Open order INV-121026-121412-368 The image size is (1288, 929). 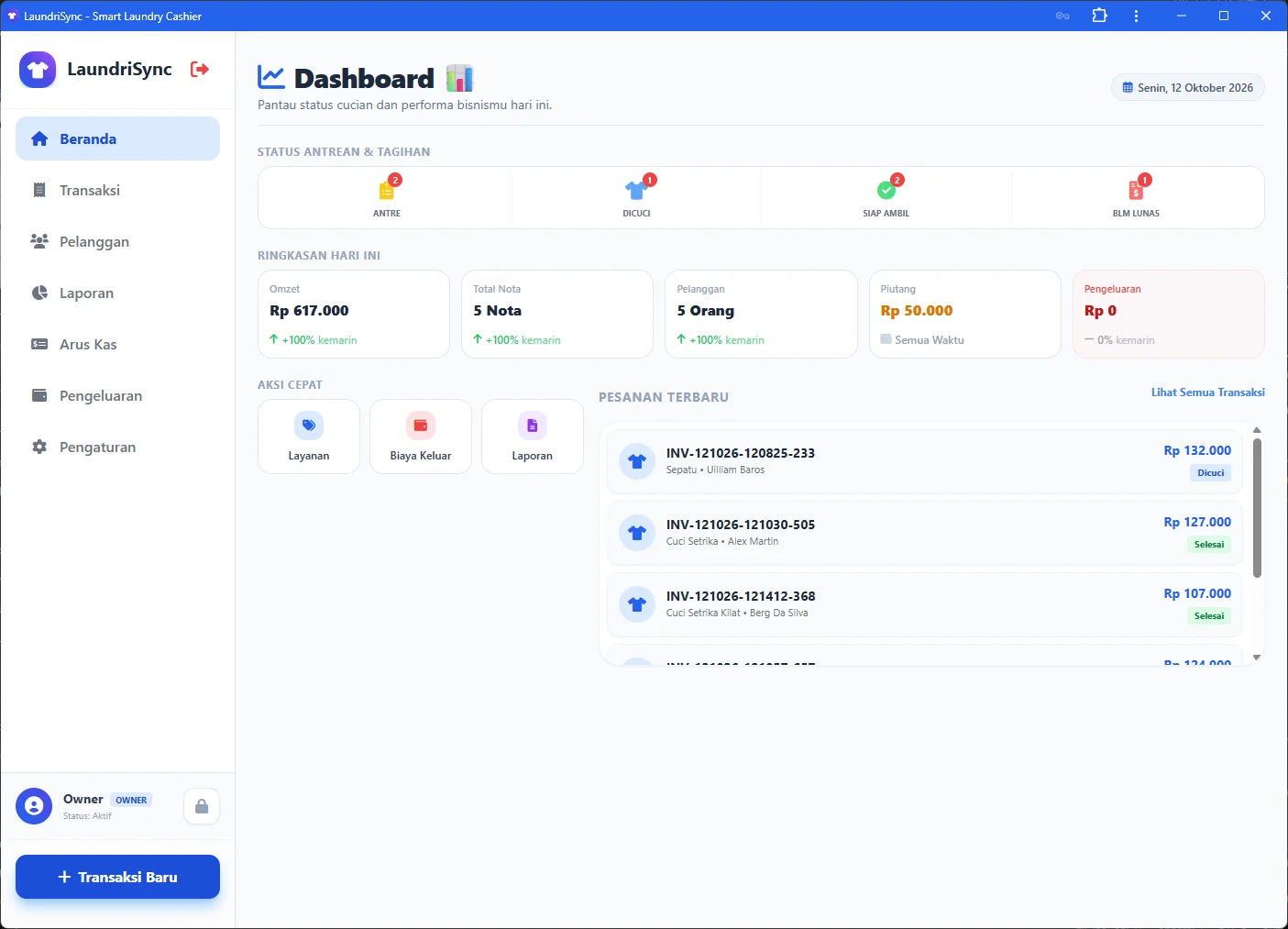click(x=925, y=604)
